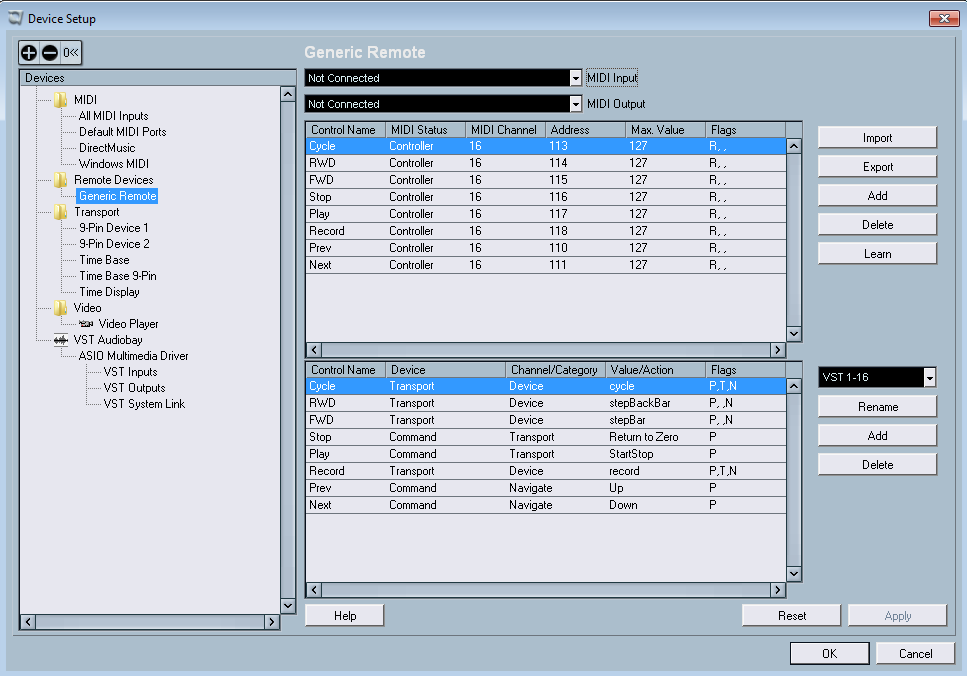
Task: Click the Devices tree horizontal scrollbar
Action: coord(150,622)
